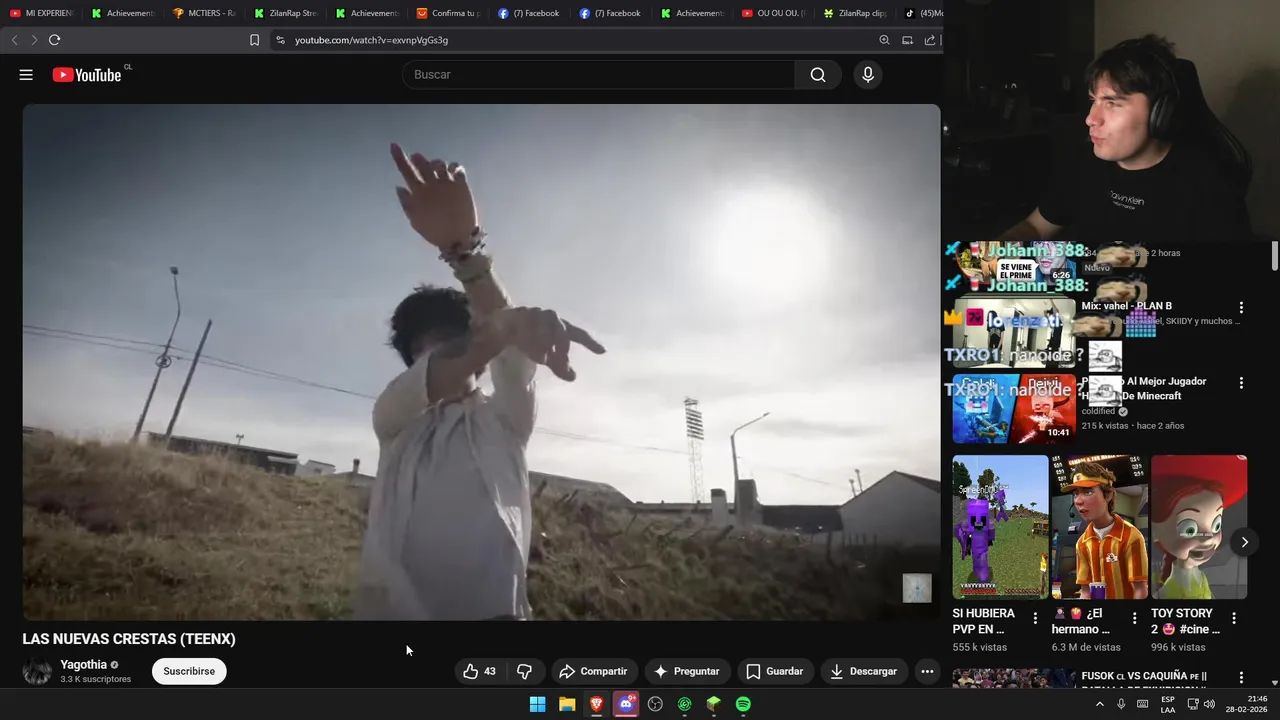Click the system tray microphone icon
The height and width of the screenshot is (720, 1280).
tap(1121, 704)
